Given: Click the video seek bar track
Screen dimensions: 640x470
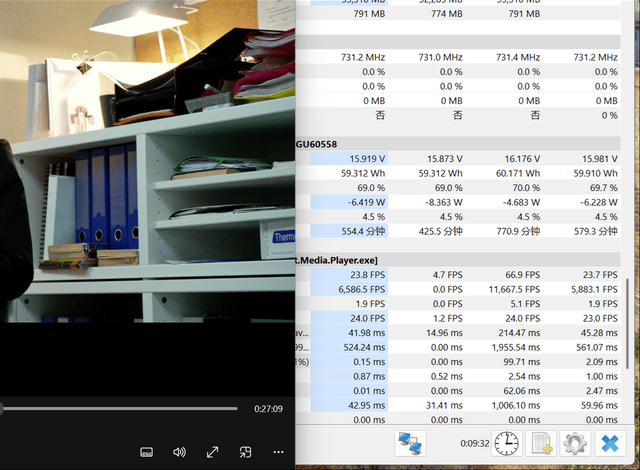Looking at the screenshot, I should tap(120, 408).
